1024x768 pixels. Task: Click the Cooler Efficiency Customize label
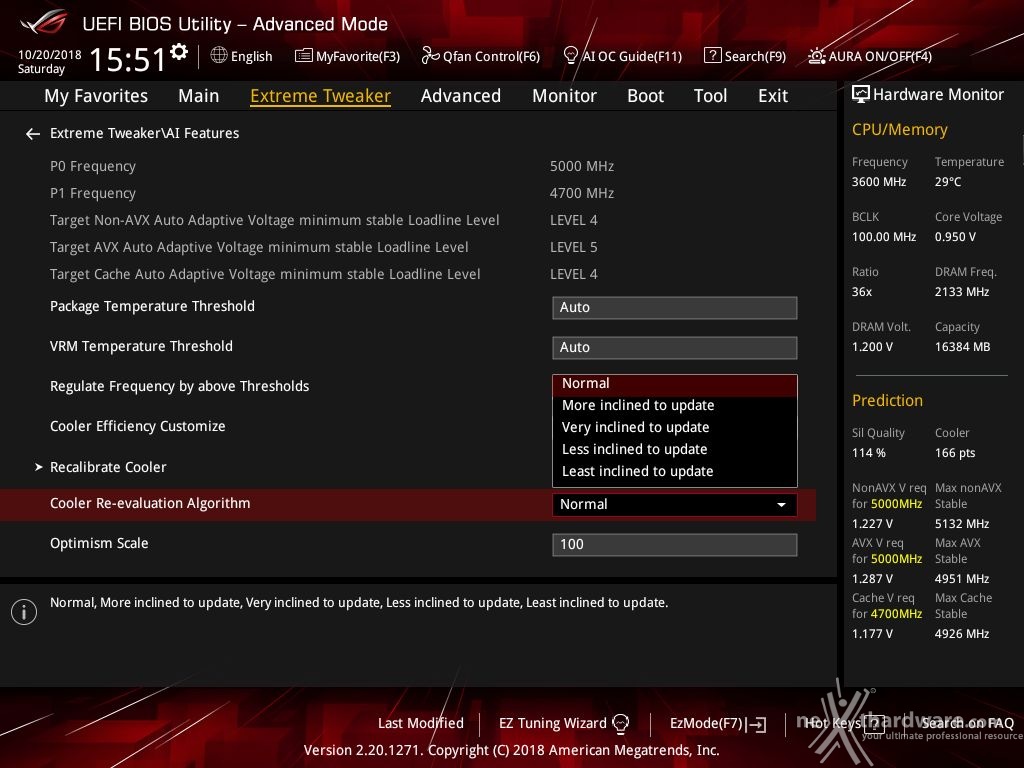(x=138, y=426)
